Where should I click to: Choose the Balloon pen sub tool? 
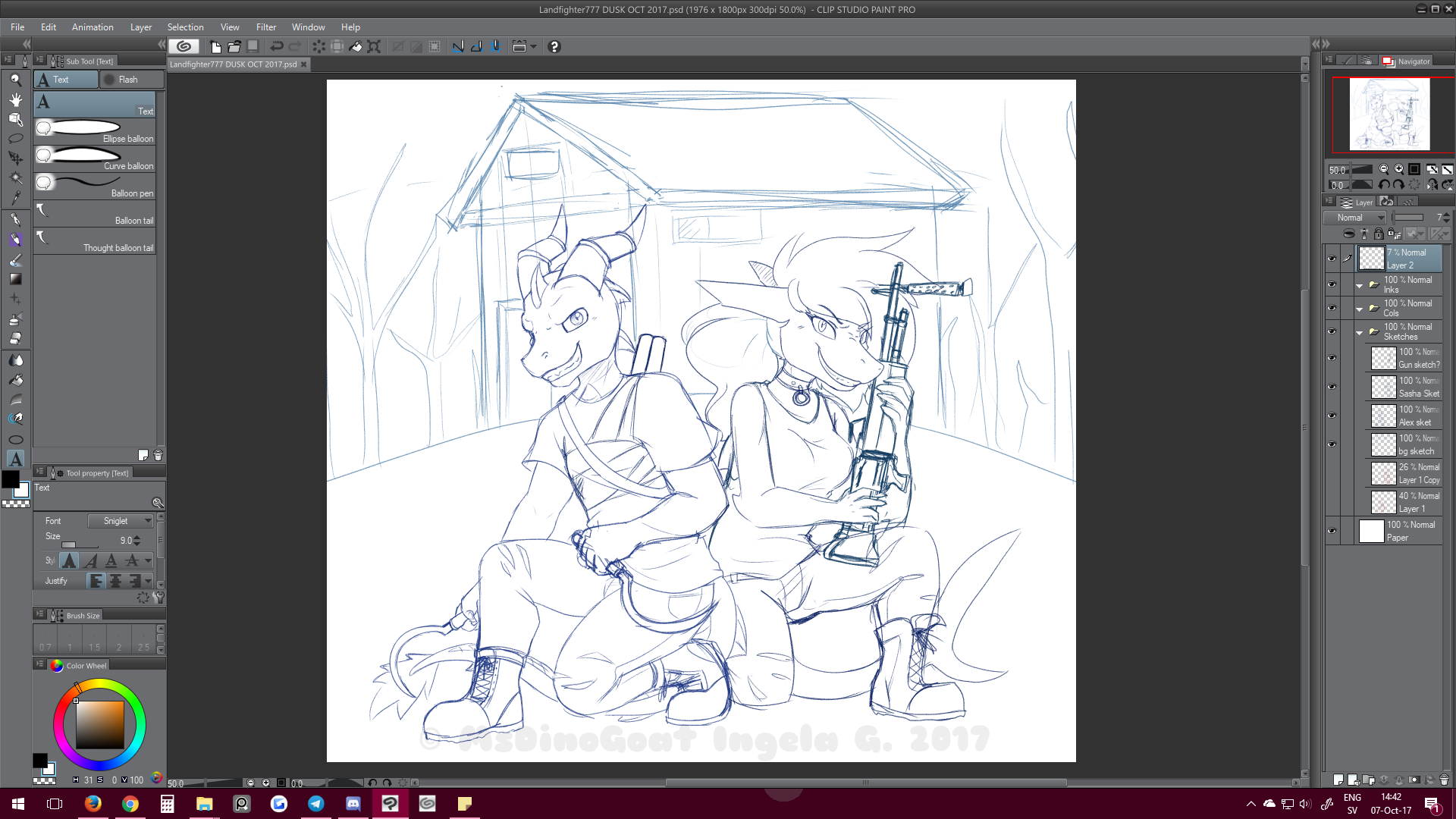pyautogui.click(x=95, y=187)
